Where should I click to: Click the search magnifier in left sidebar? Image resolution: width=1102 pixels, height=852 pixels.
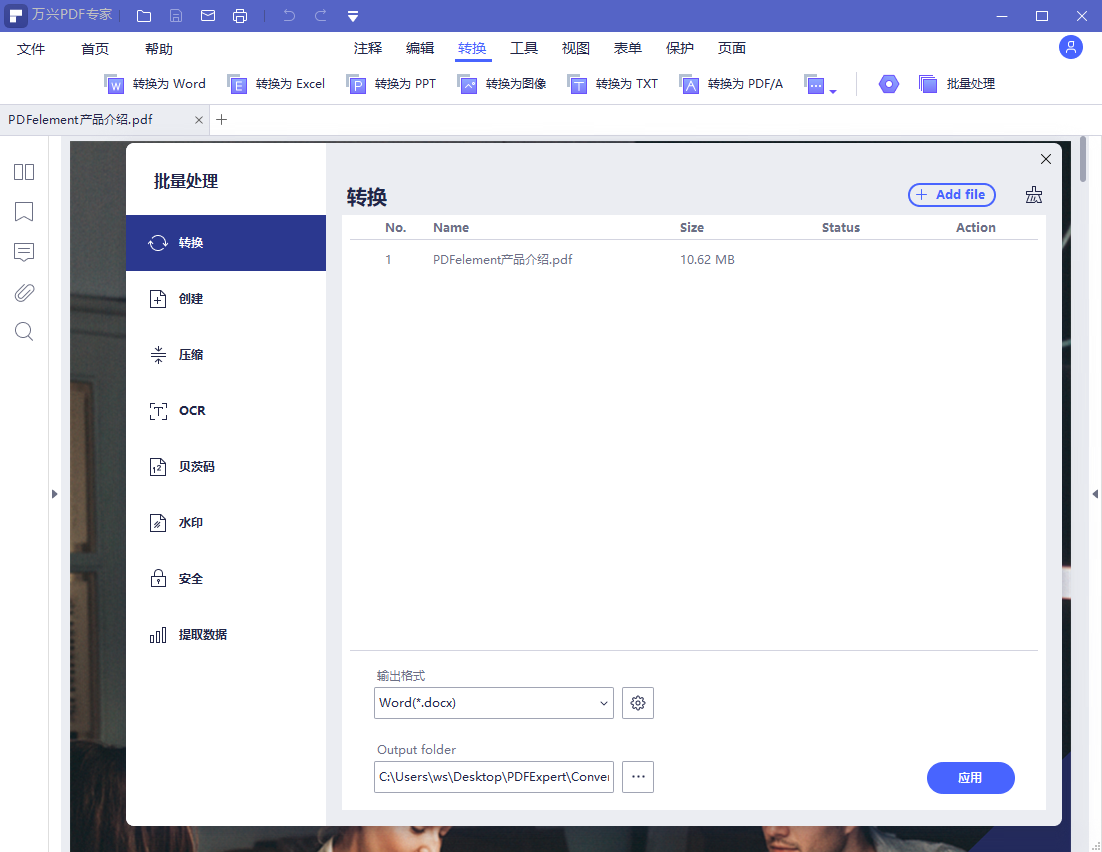click(x=24, y=332)
